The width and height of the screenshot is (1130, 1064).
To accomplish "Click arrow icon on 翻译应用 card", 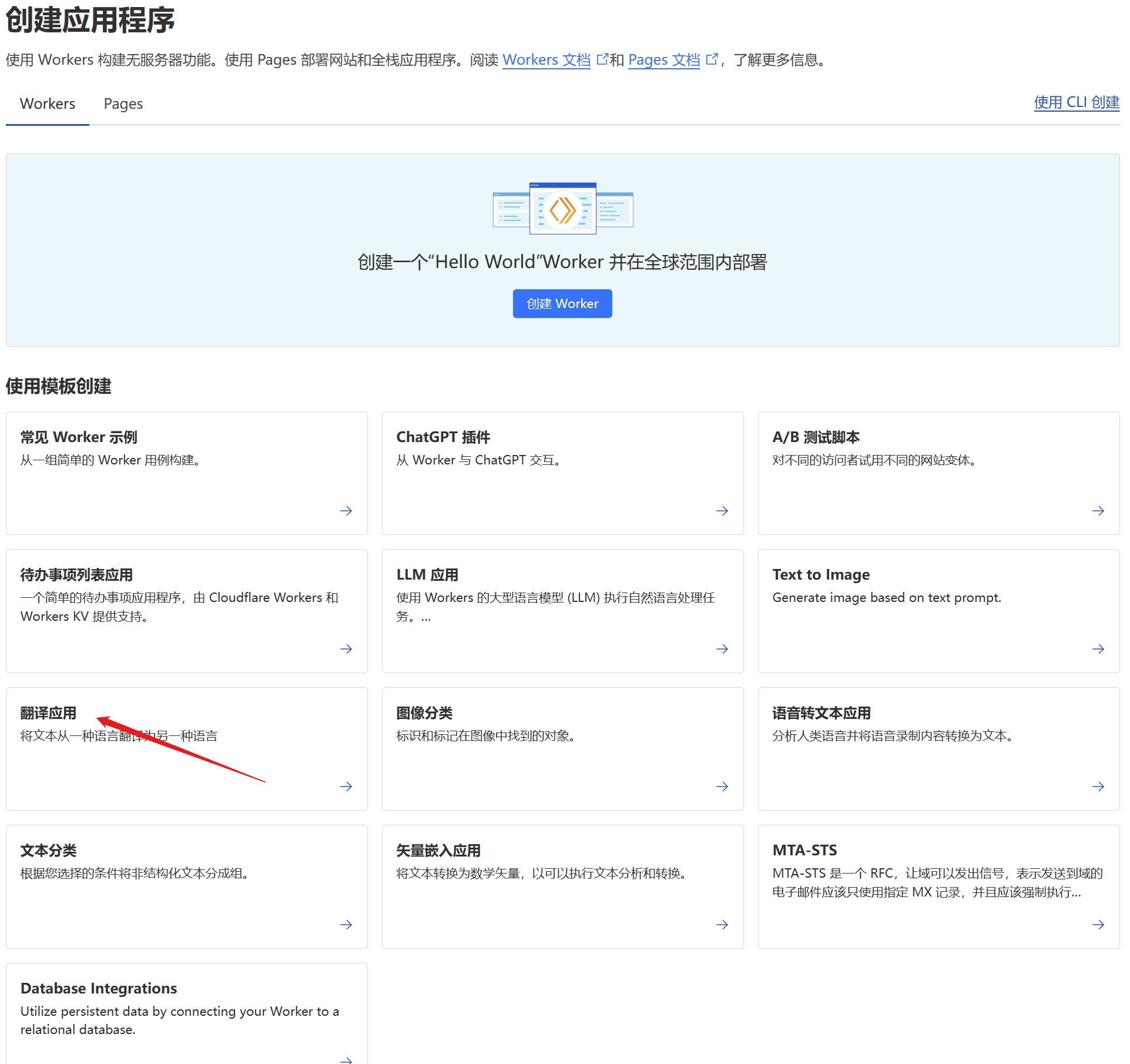I will pyautogui.click(x=346, y=787).
